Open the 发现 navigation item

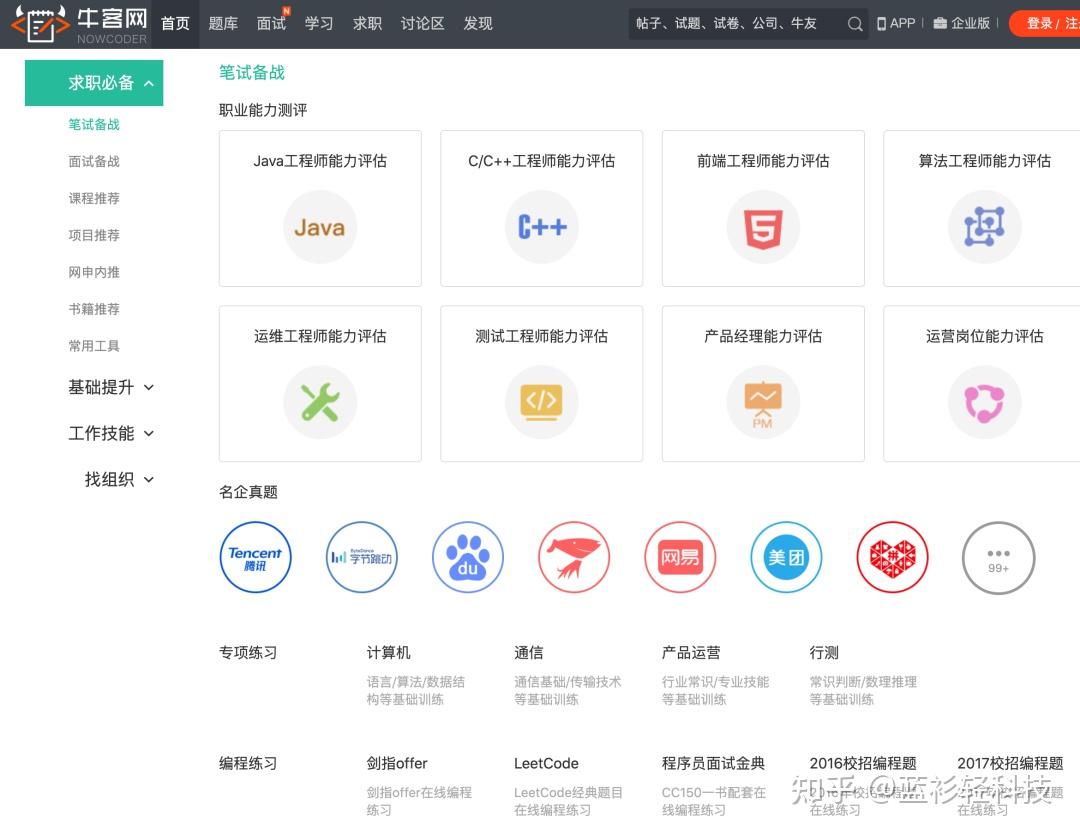[478, 23]
